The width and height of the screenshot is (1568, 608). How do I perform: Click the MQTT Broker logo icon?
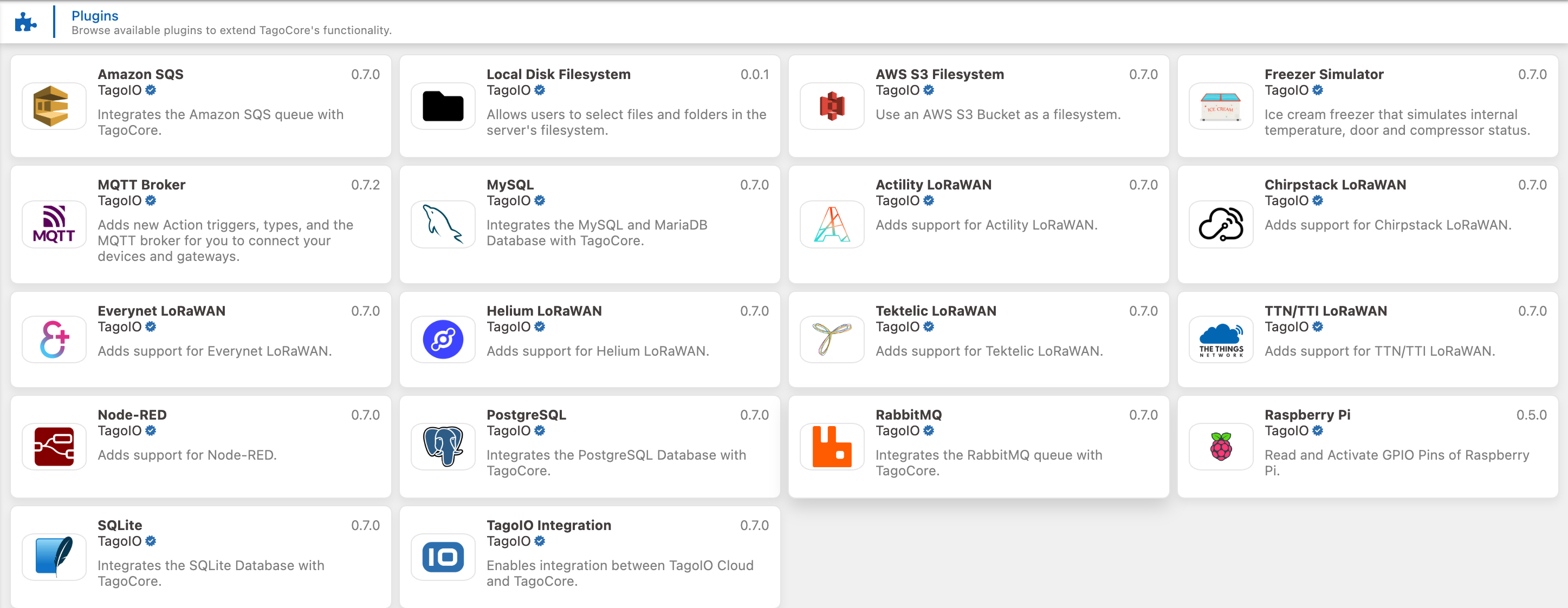pos(54,224)
